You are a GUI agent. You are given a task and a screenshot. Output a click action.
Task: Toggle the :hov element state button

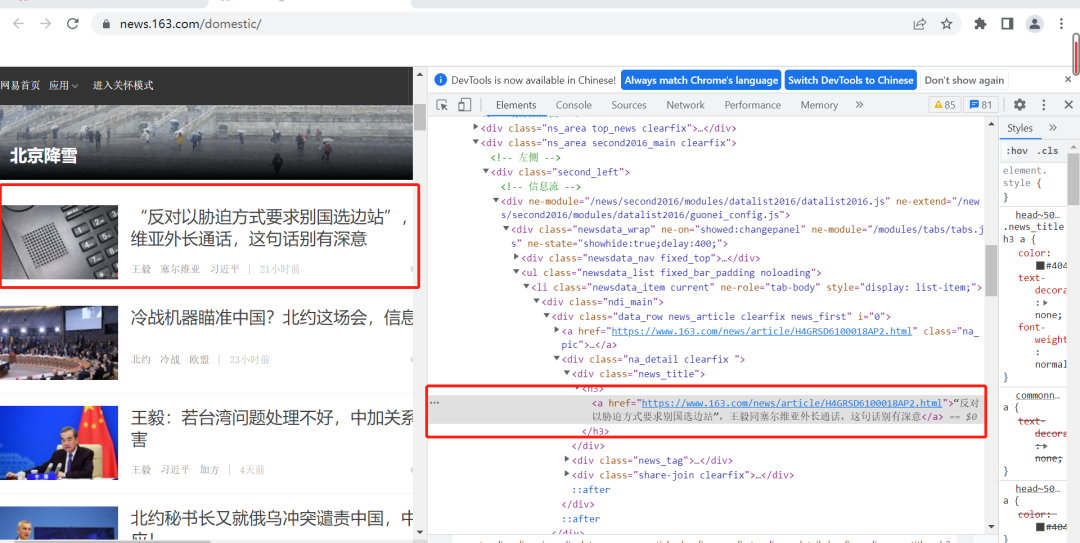coord(1017,151)
